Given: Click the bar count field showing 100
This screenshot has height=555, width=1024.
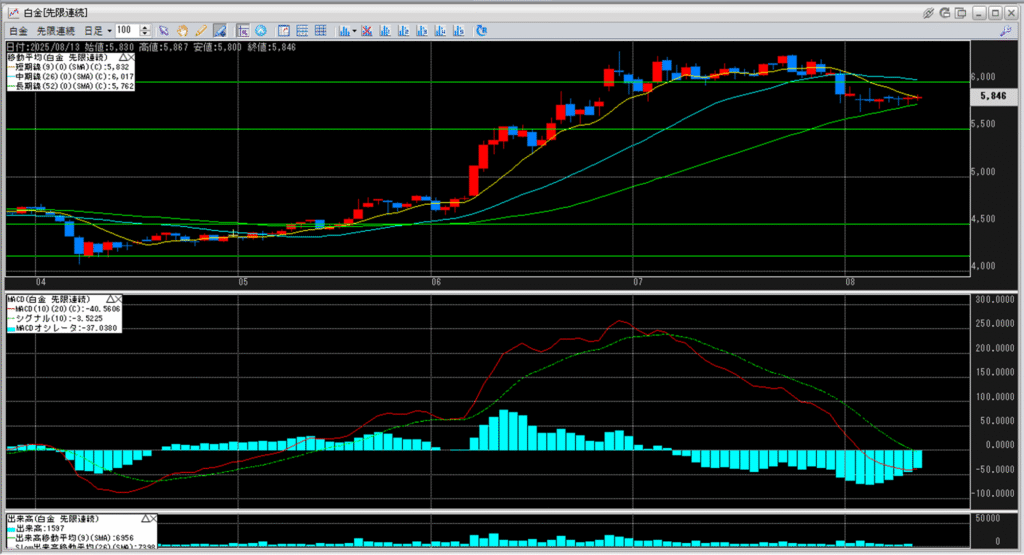Looking at the screenshot, I should click(127, 31).
